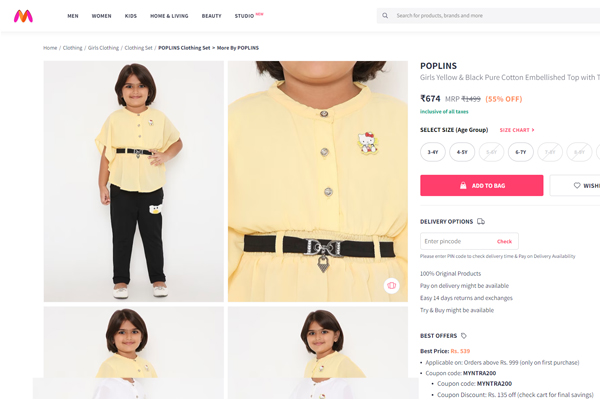This screenshot has width=600, height=400.
Task: Click the best offers tag icon
Action: [x=464, y=336]
